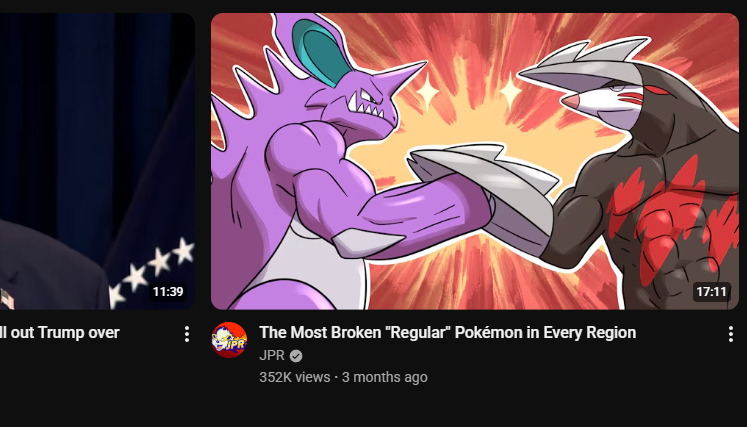The width and height of the screenshot is (747, 427).
Task: Click the 11:39 duration badge
Action: (168, 292)
